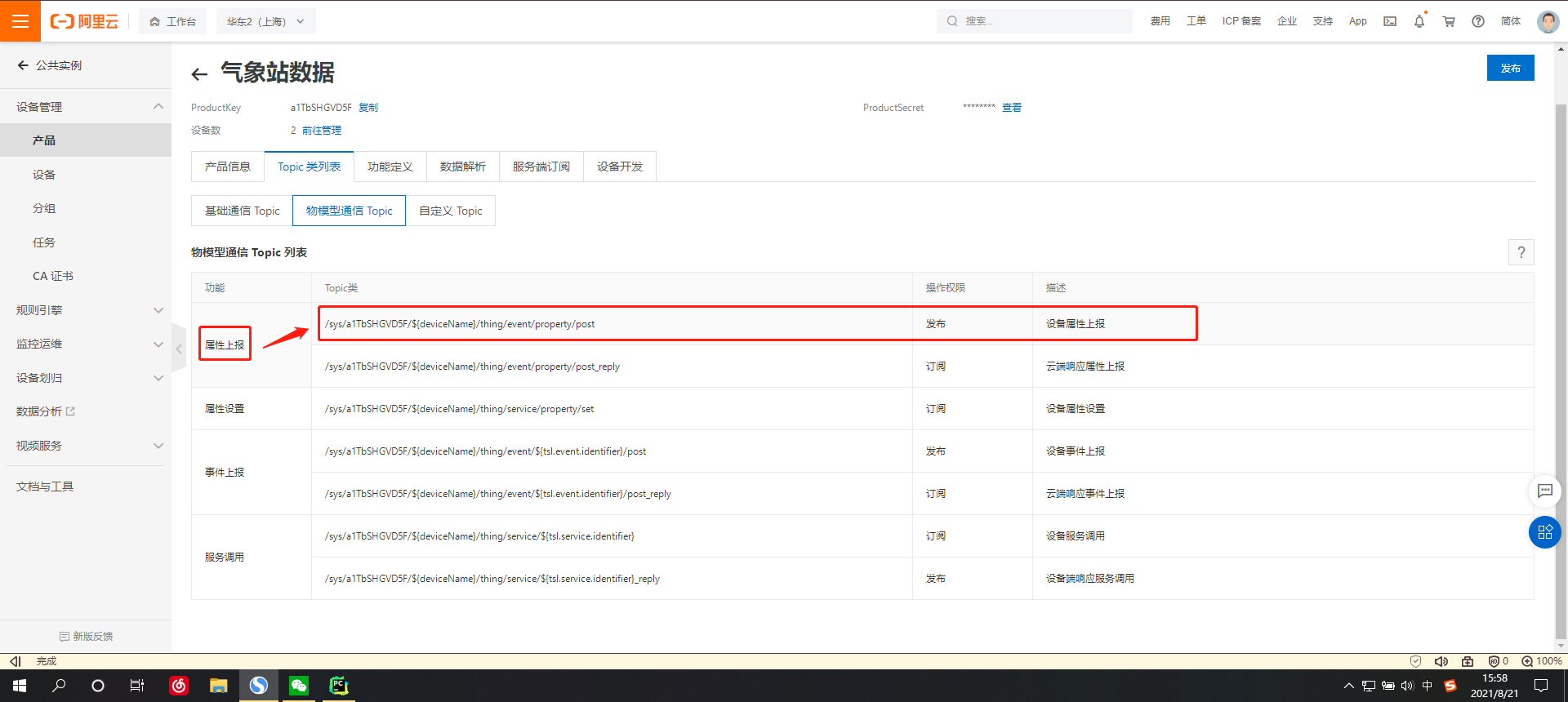Open the 工作台 workbench button
Viewport: 1568px width, 702px height.
click(172, 21)
